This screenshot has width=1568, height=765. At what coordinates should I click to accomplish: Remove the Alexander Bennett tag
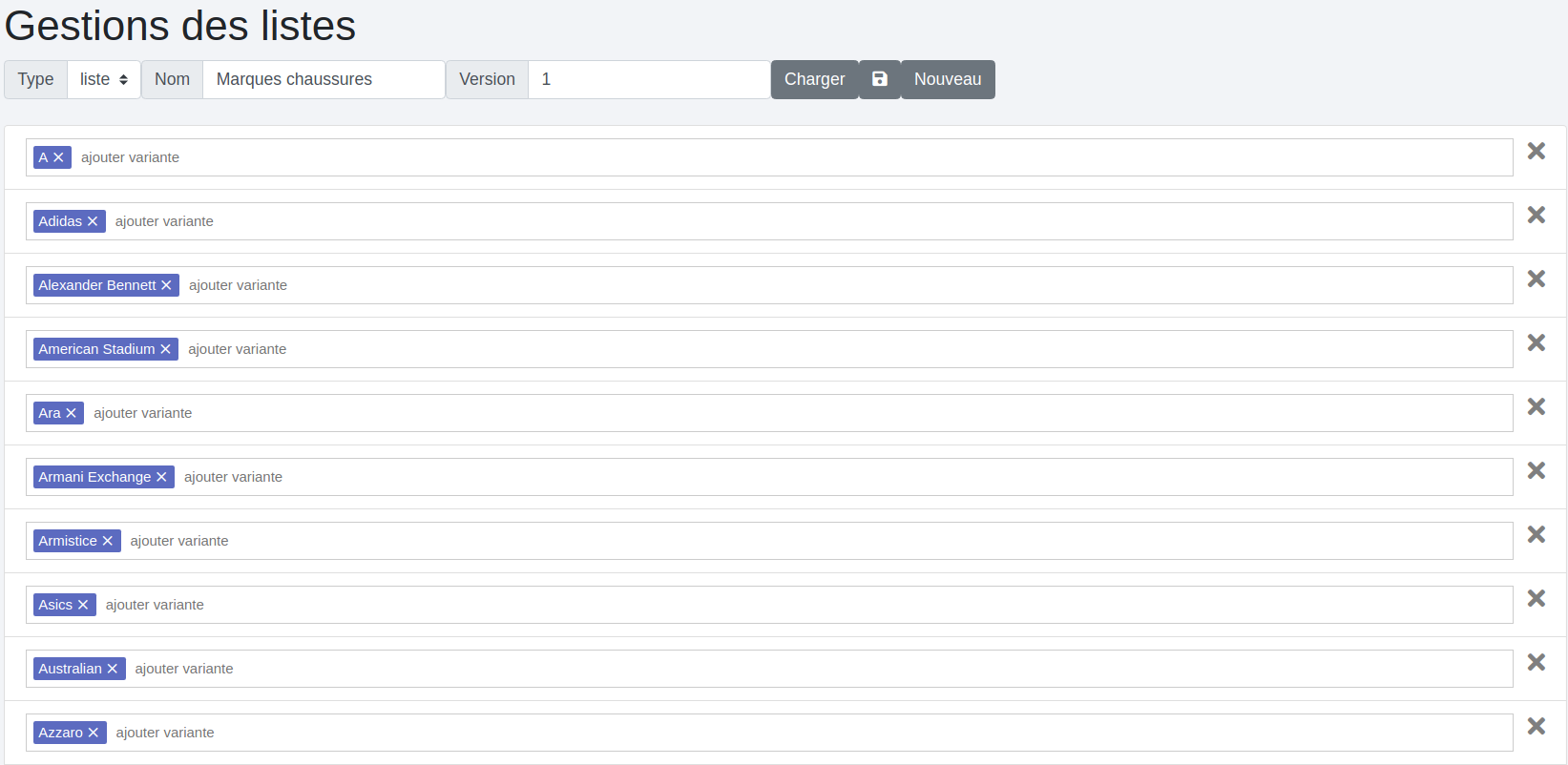pyautogui.click(x=166, y=285)
